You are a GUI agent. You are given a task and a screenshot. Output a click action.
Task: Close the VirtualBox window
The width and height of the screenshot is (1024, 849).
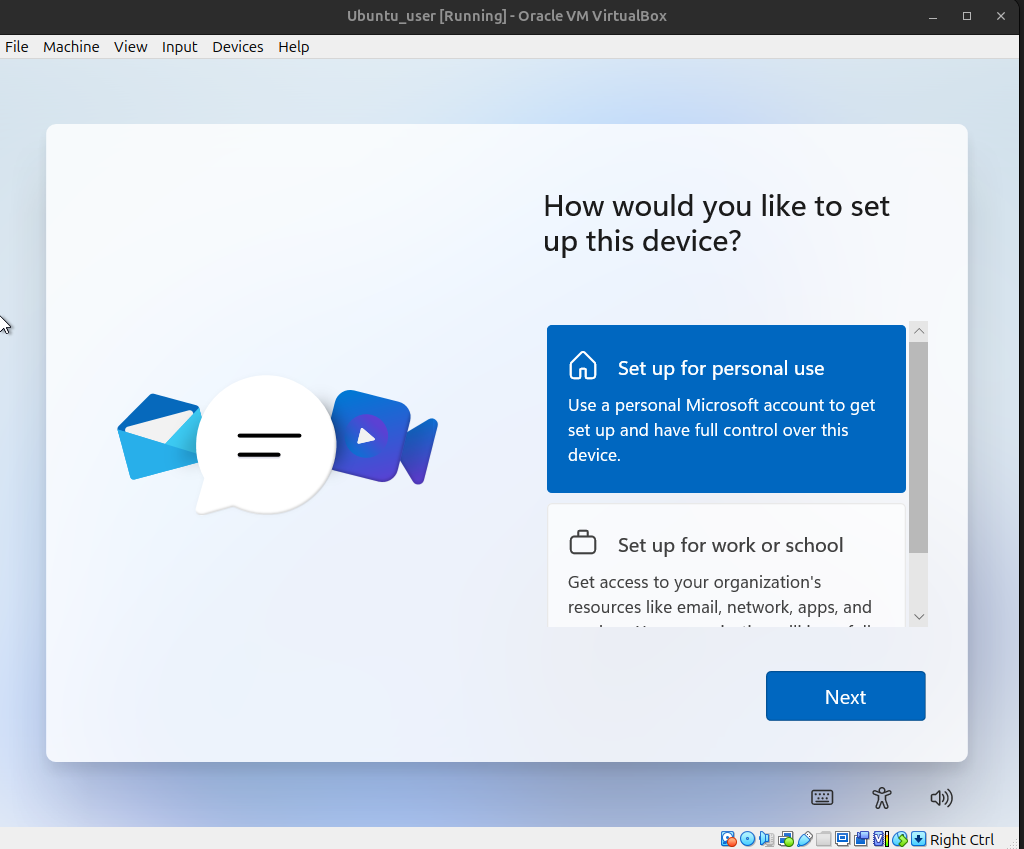click(x=1000, y=16)
